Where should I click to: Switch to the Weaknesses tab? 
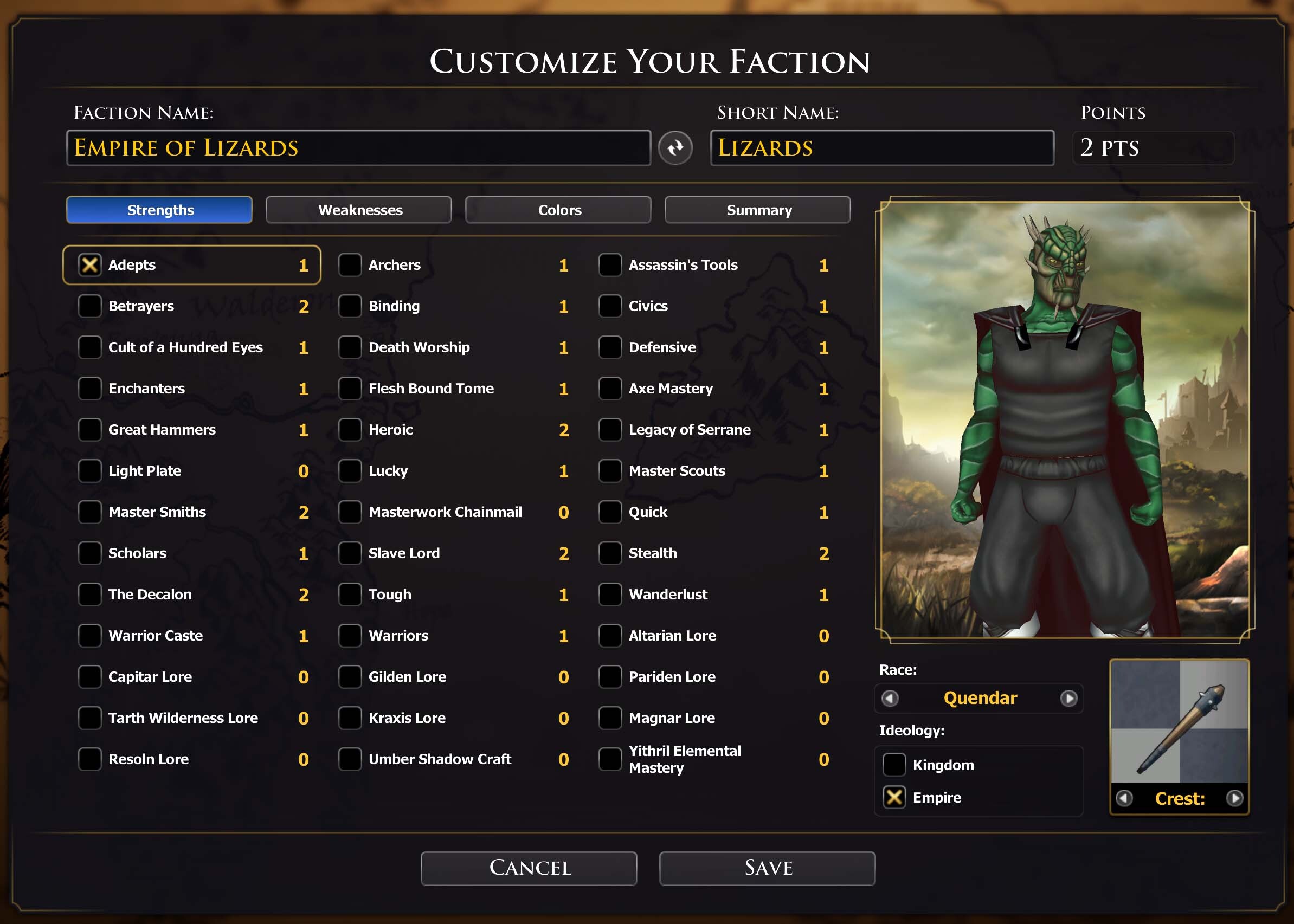[x=359, y=210]
